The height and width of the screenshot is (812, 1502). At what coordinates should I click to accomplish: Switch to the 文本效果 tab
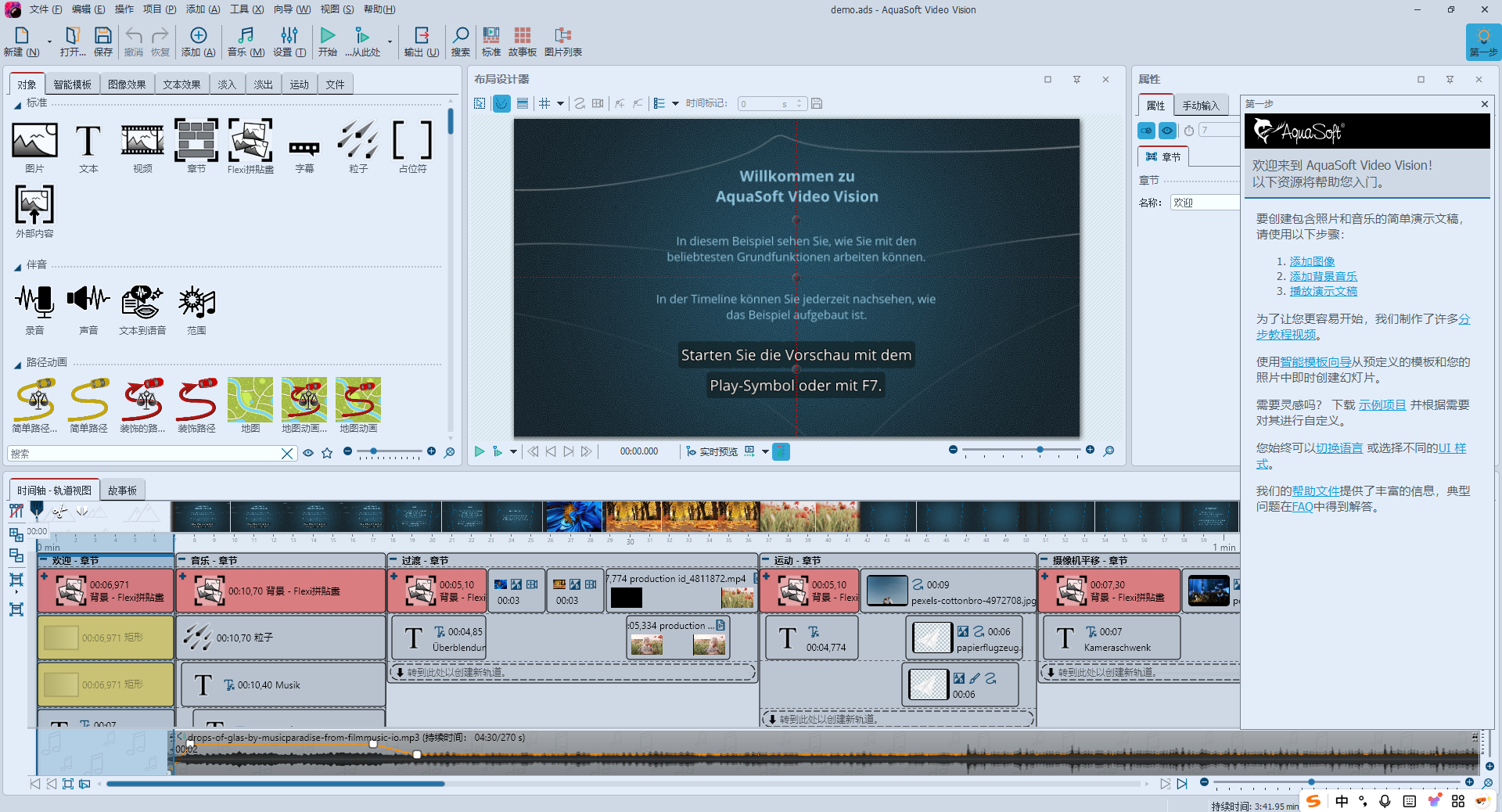(x=181, y=84)
